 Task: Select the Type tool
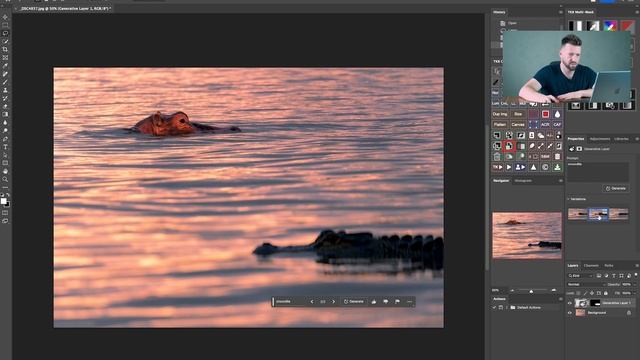(x=5, y=147)
